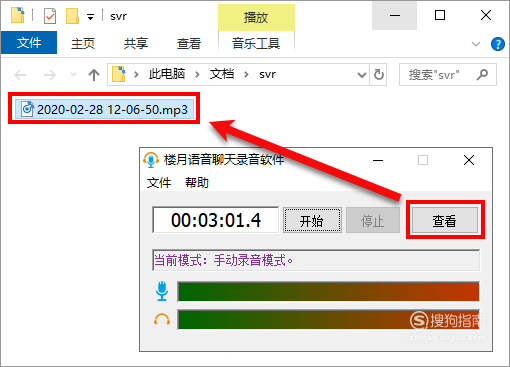Image resolution: width=510 pixels, height=367 pixels.
Task: Click the headphone volume level bar
Action: [328, 320]
